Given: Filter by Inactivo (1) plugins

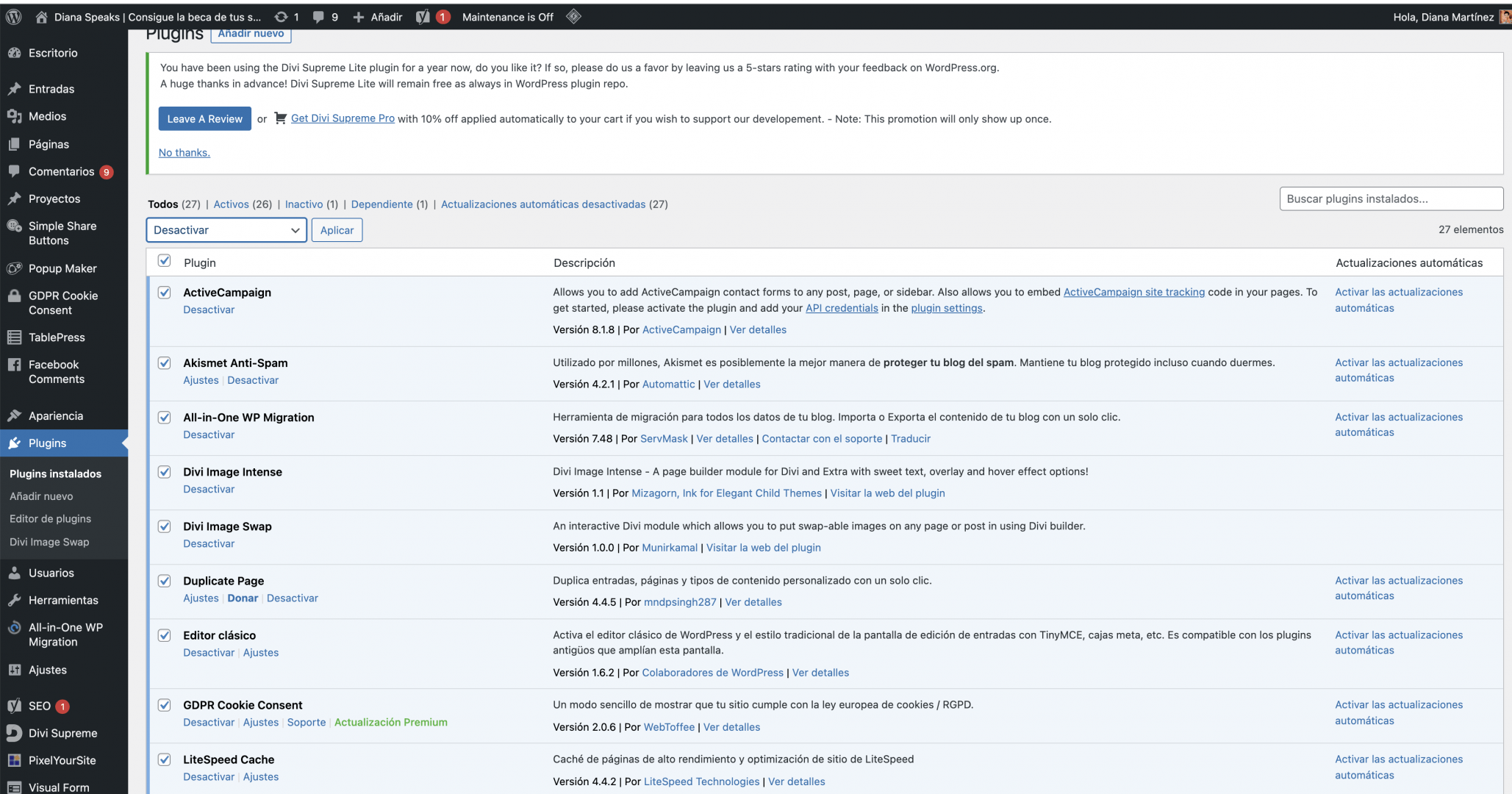Looking at the screenshot, I should point(312,204).
